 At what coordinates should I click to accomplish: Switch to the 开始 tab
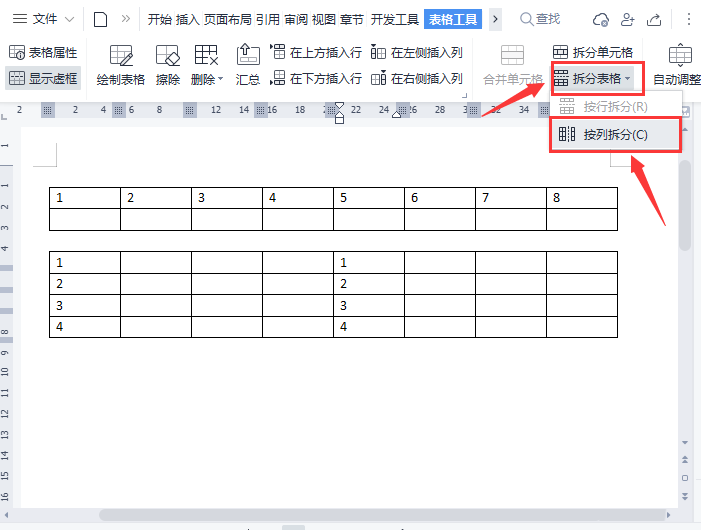point(160,19)
